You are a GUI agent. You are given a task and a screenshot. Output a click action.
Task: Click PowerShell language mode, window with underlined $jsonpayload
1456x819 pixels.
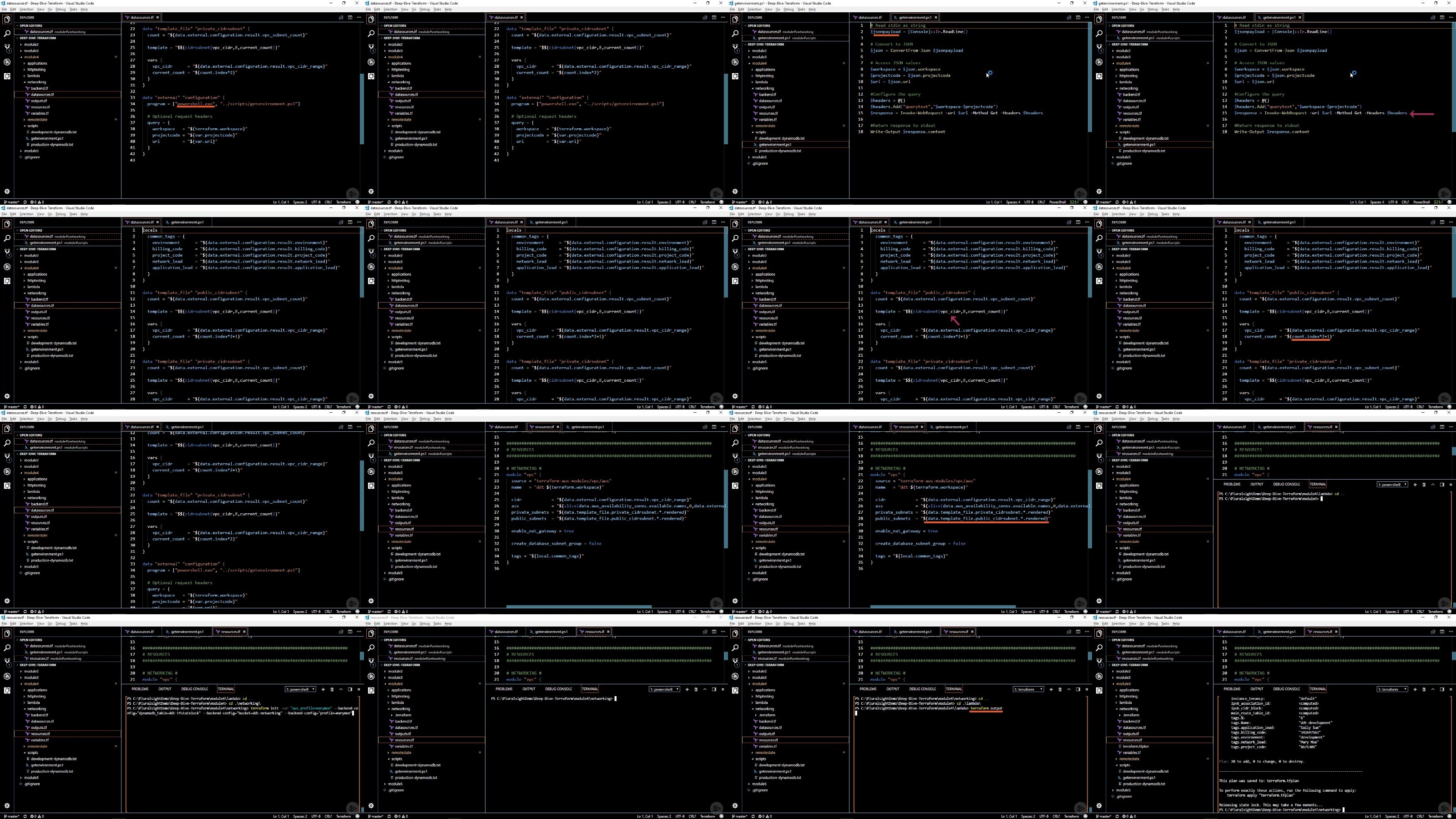[1057, 202]
